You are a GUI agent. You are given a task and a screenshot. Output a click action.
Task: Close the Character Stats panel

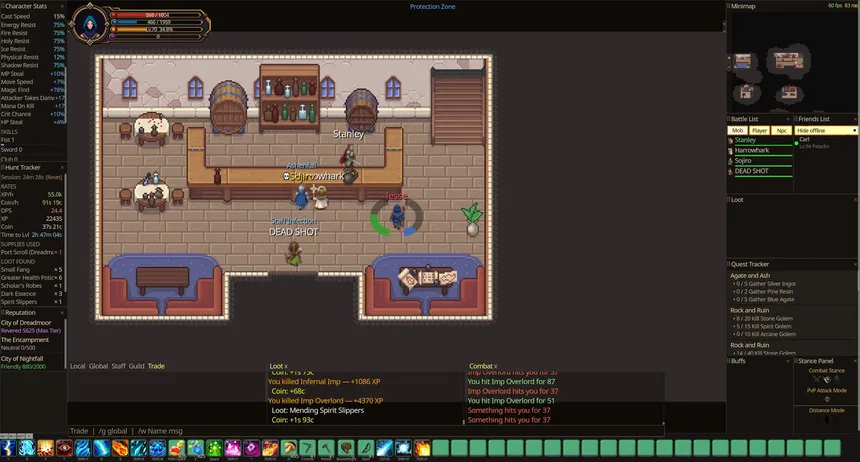62,6
